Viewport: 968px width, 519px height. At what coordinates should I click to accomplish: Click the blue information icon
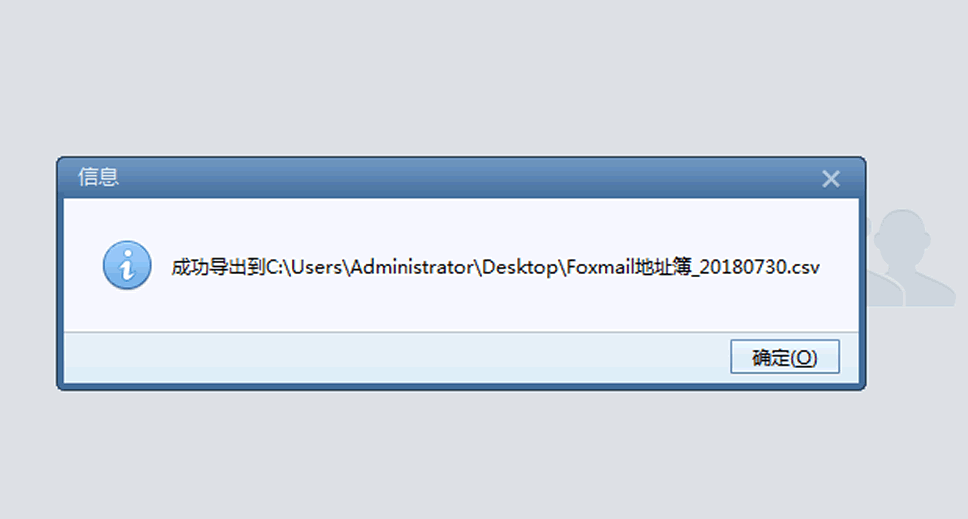point(127,266)
